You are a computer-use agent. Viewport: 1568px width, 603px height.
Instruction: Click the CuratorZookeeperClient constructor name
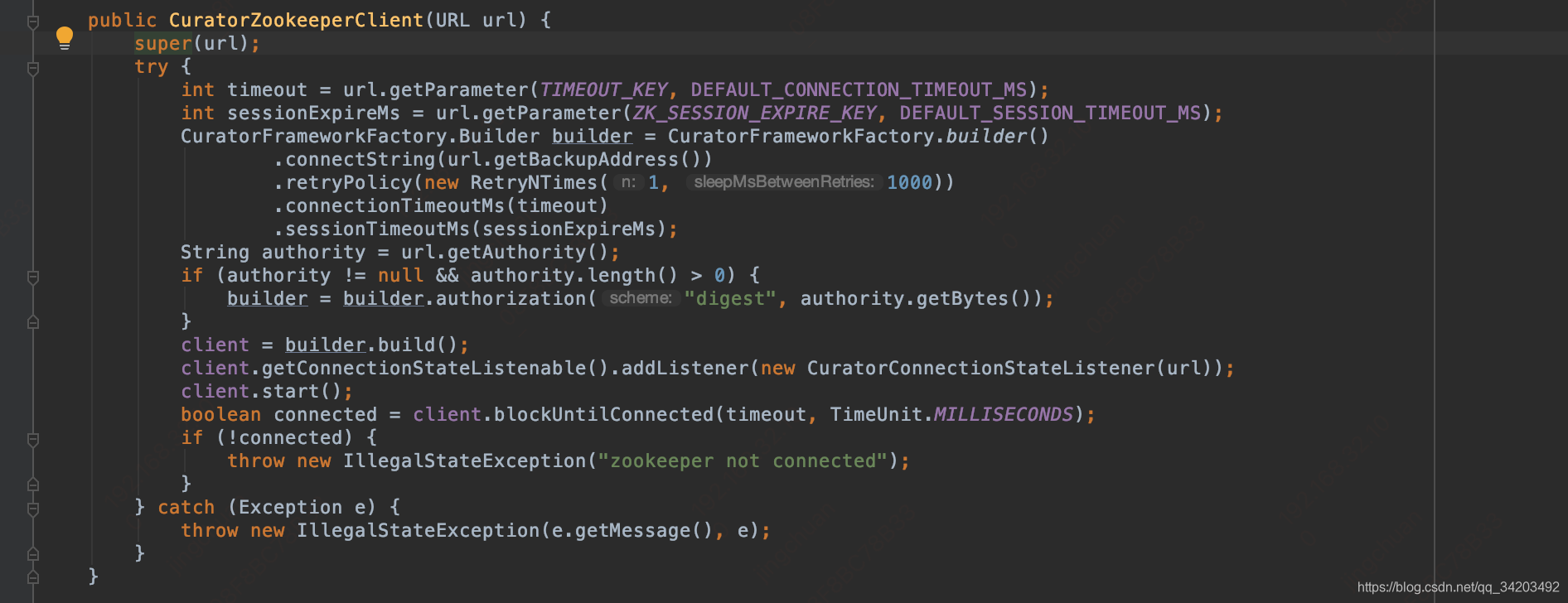(296, 20)
